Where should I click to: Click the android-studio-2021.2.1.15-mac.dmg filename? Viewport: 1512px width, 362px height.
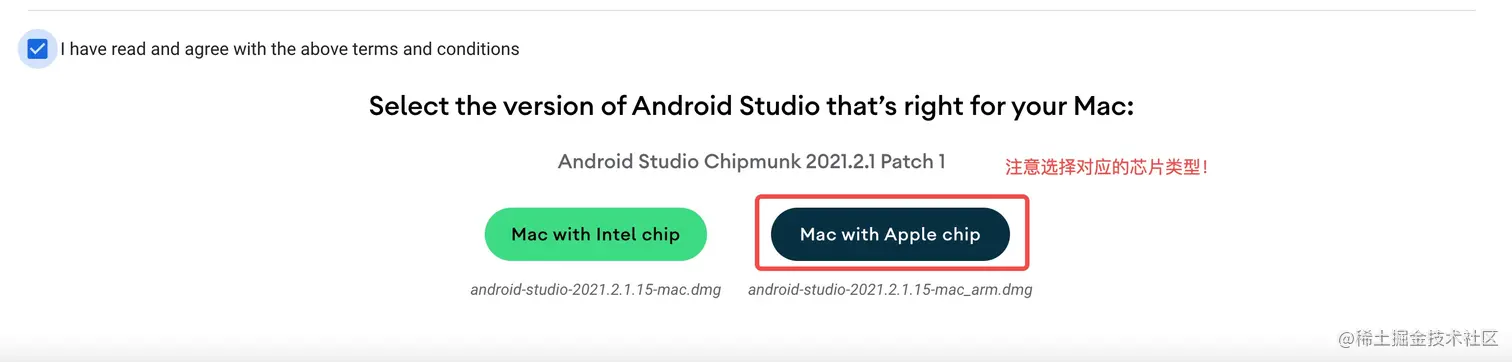point(595,290)
